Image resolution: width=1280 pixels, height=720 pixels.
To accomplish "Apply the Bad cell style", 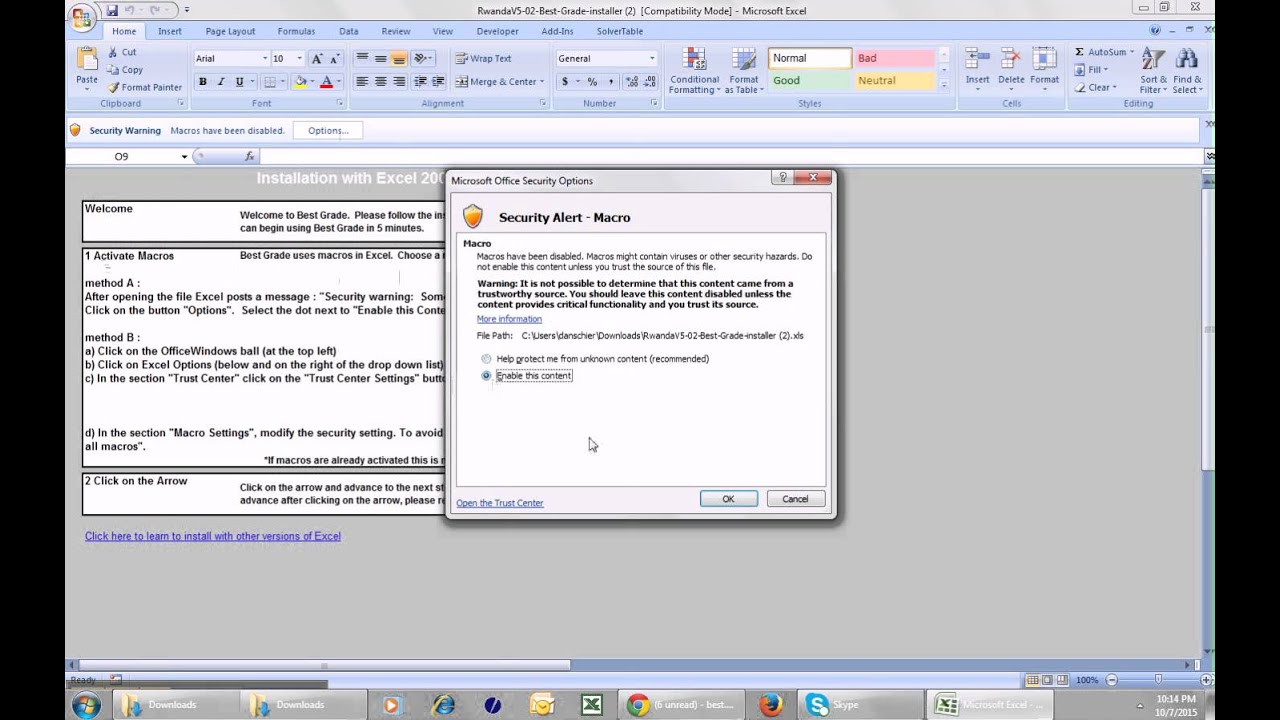I will point(893,58).
